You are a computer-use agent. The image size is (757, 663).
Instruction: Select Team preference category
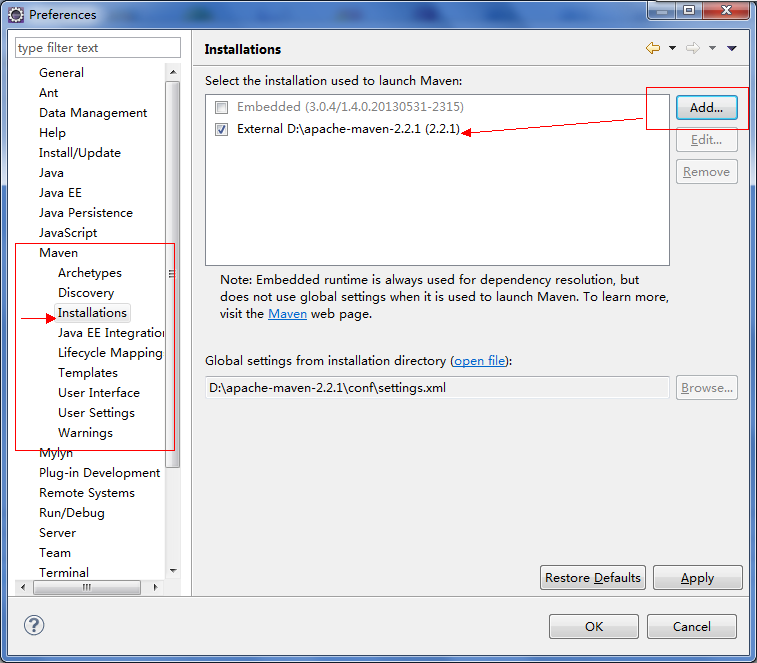55,553
